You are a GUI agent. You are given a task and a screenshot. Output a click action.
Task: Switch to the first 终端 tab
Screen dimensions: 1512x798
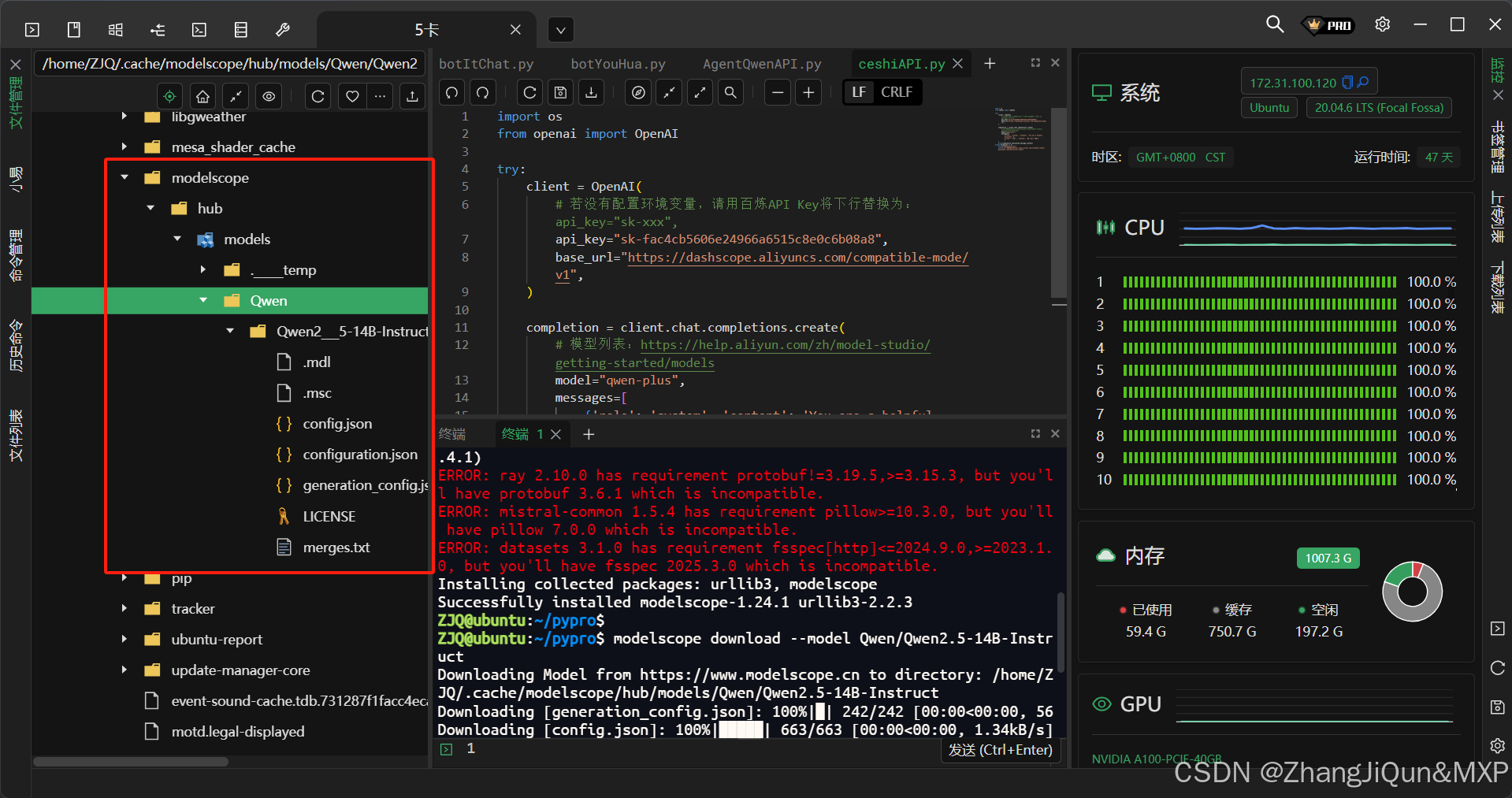(452, 434)
